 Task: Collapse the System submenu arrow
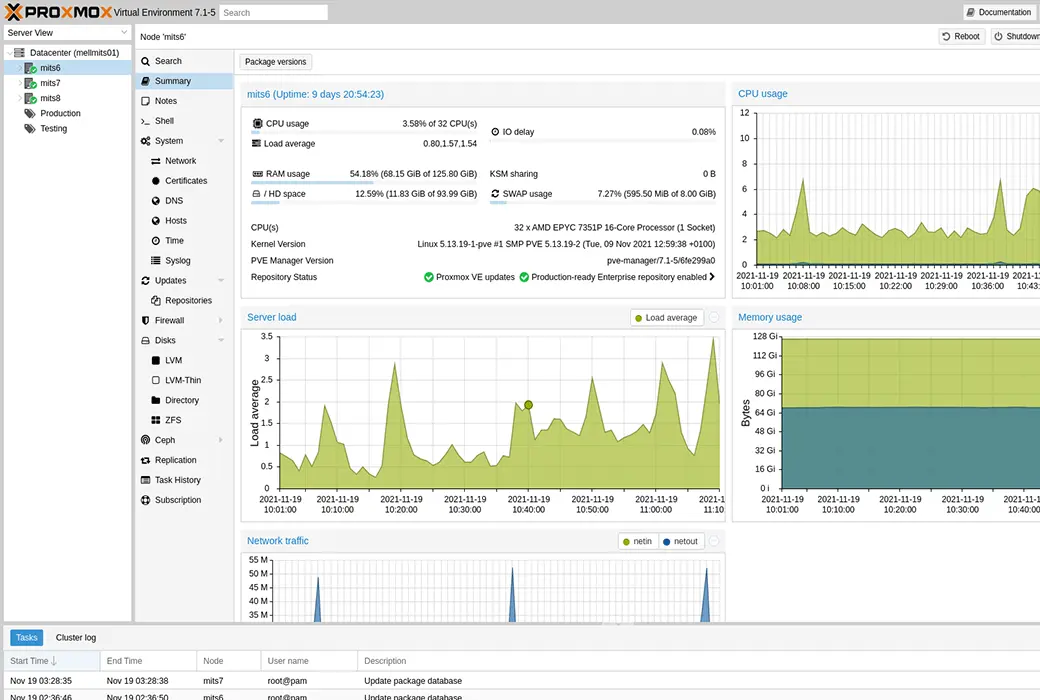(221, 141)
